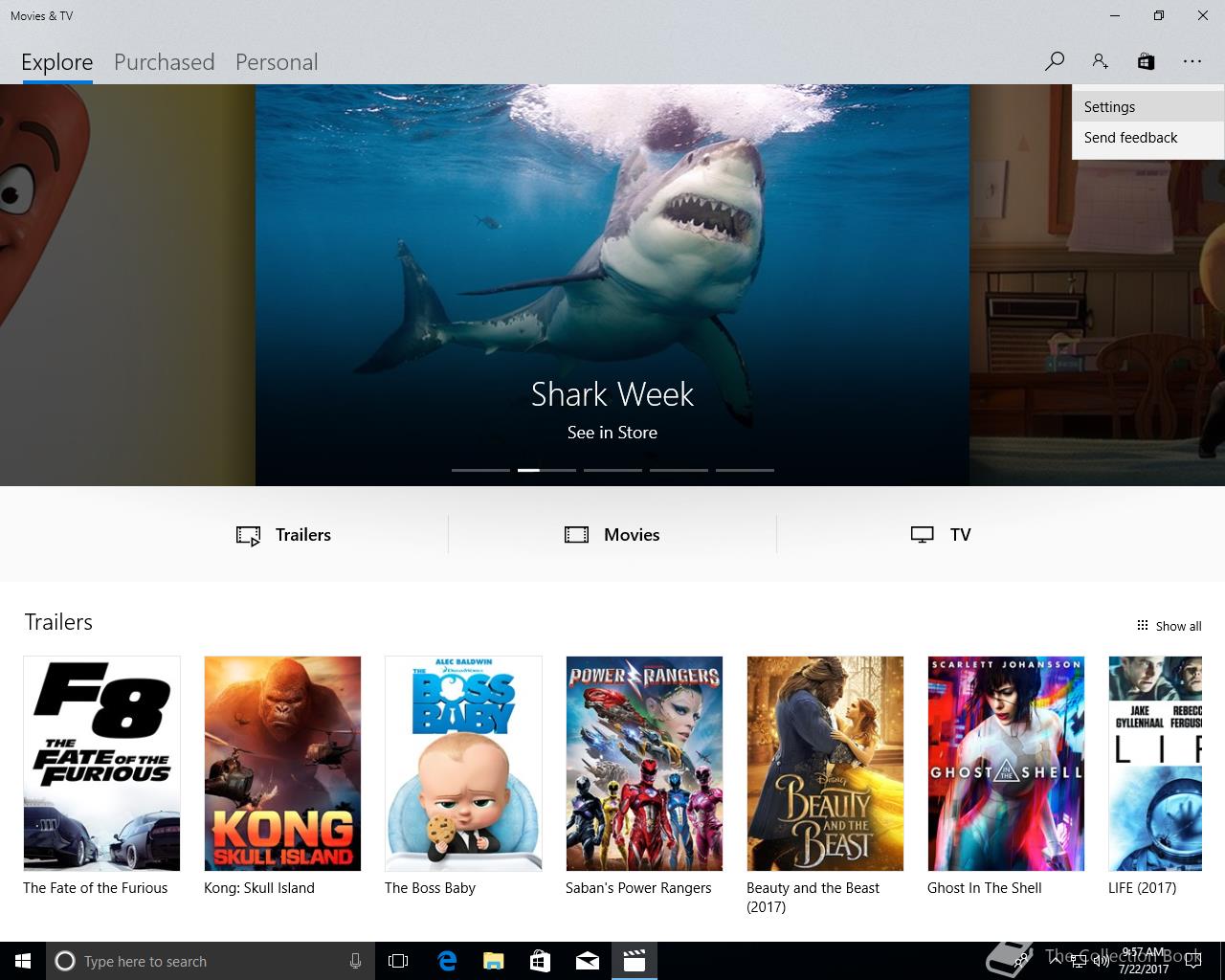Open the Beauty and the Beast poster
The width and height of the screenshot is (1225, 980).
point(825,764)
